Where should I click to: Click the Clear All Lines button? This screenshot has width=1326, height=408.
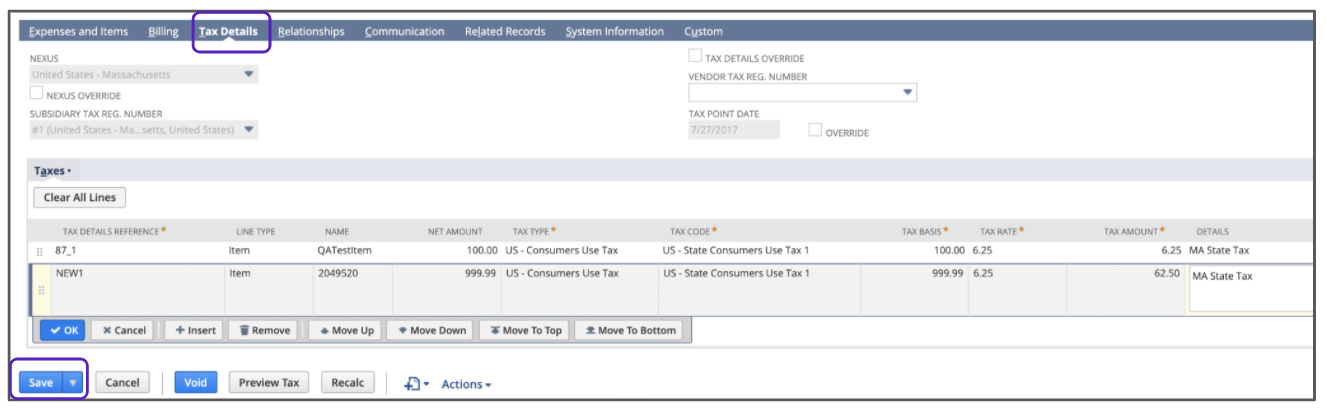tap(80, 197)
